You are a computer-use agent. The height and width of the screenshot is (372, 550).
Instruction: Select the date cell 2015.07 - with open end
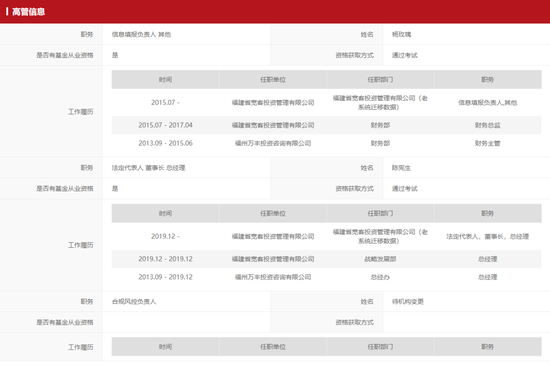tap(165, 102)
